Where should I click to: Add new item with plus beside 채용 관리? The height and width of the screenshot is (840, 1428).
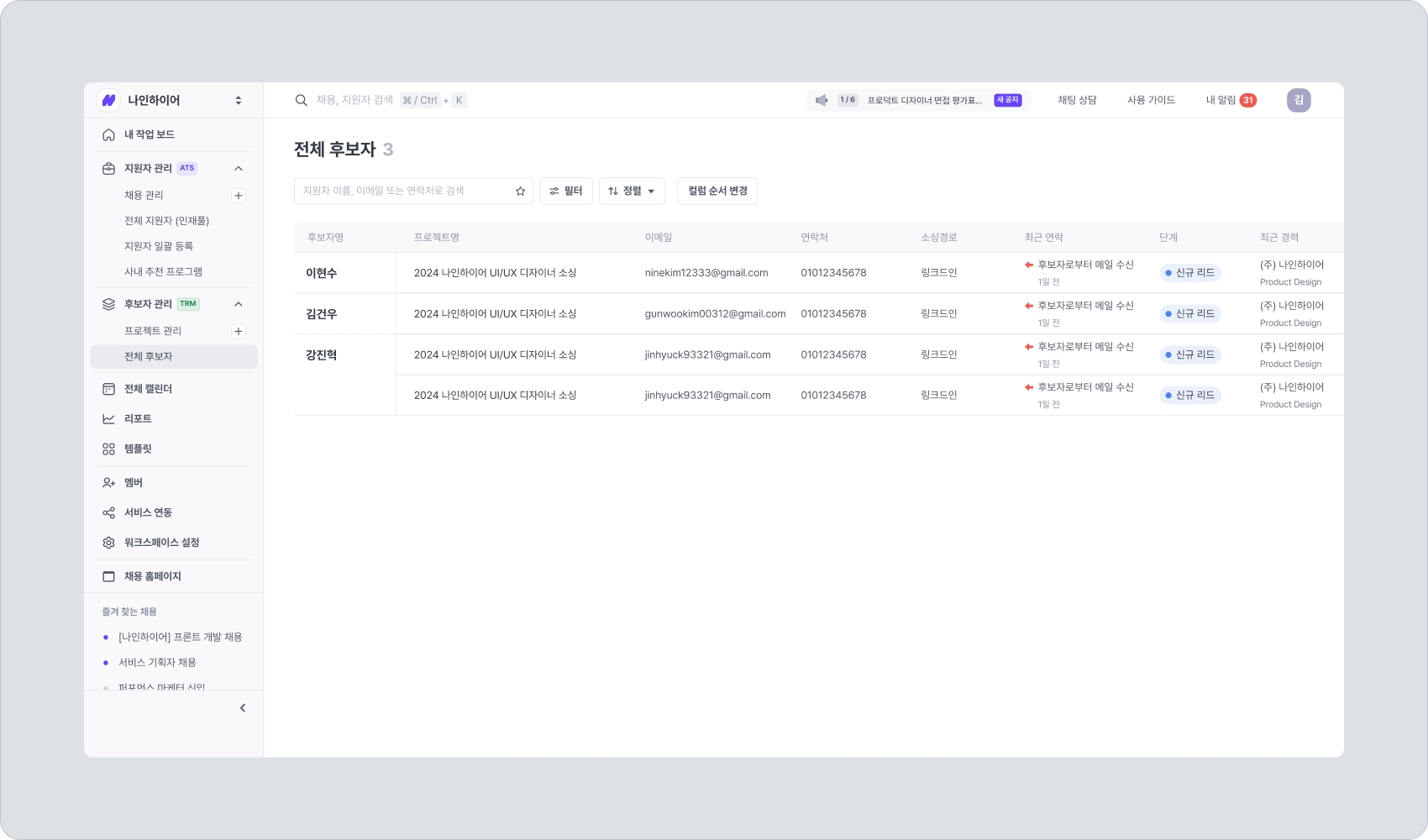(239, 196)
